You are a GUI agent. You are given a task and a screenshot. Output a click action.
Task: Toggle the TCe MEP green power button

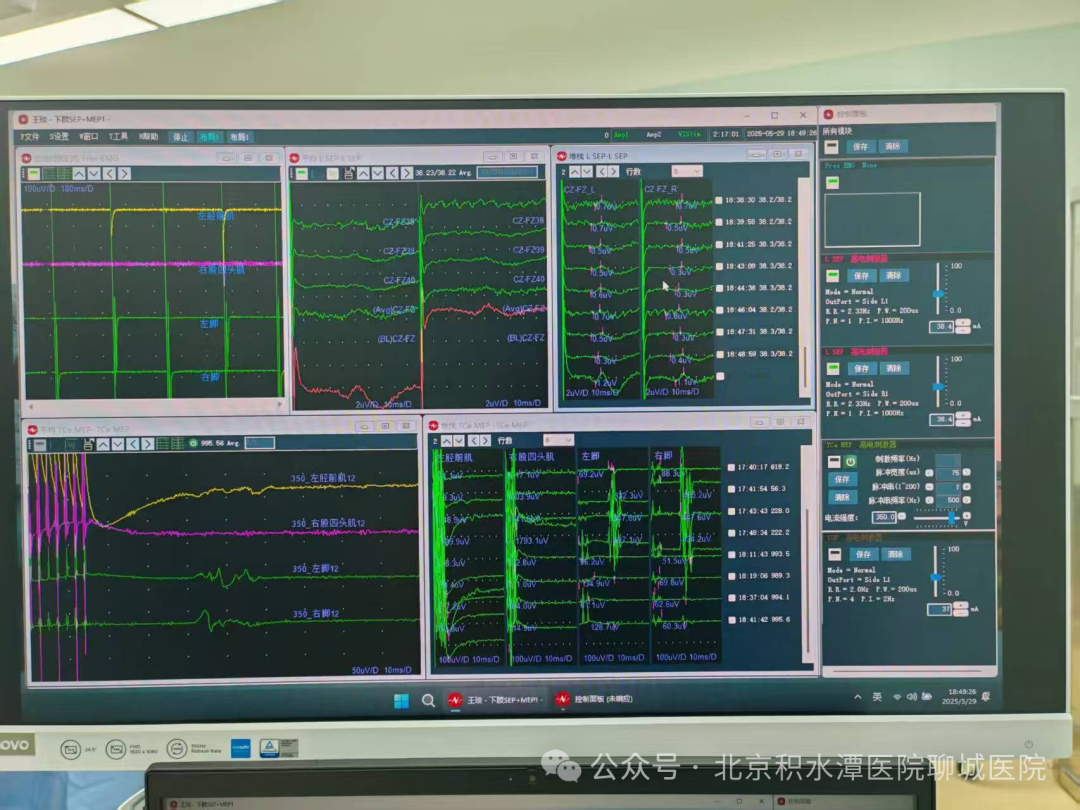(x=851, y=461)
